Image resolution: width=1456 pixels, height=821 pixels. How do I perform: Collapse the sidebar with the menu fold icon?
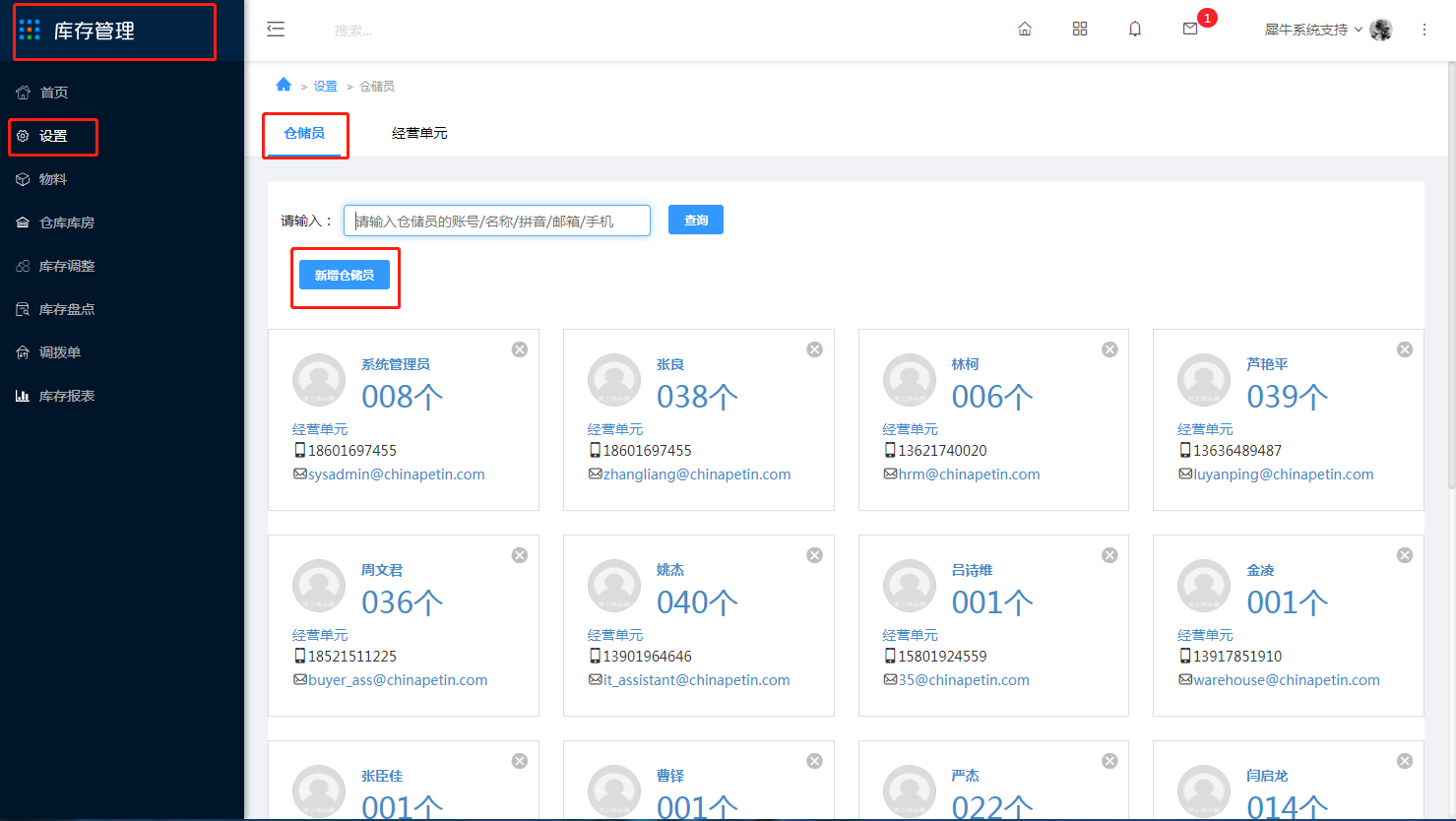point(276,30)
